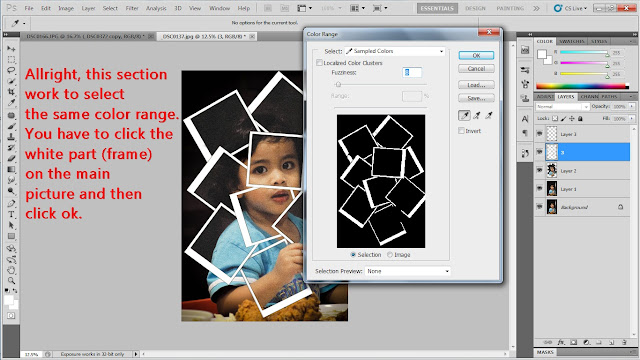Screen dimensions: 640x360
Task: Click Cancel in Color Range dialog
Action: 476,69
